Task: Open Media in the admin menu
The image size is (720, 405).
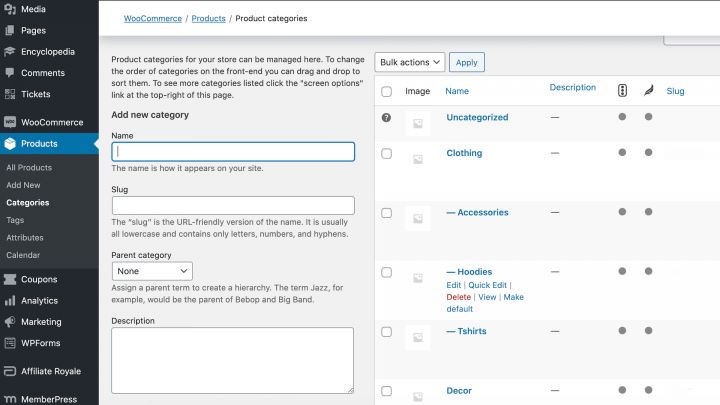Action: tap(33, 9)
